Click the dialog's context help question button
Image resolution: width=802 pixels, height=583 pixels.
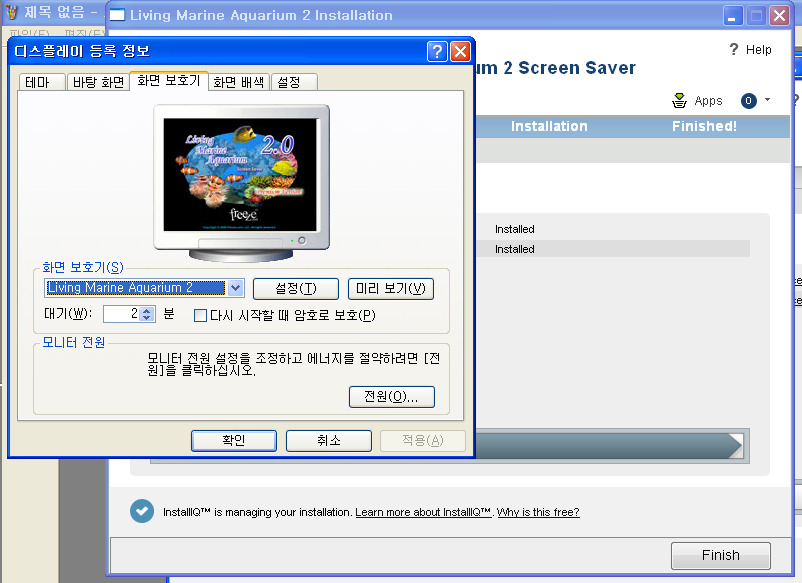[x=437, y=52]
